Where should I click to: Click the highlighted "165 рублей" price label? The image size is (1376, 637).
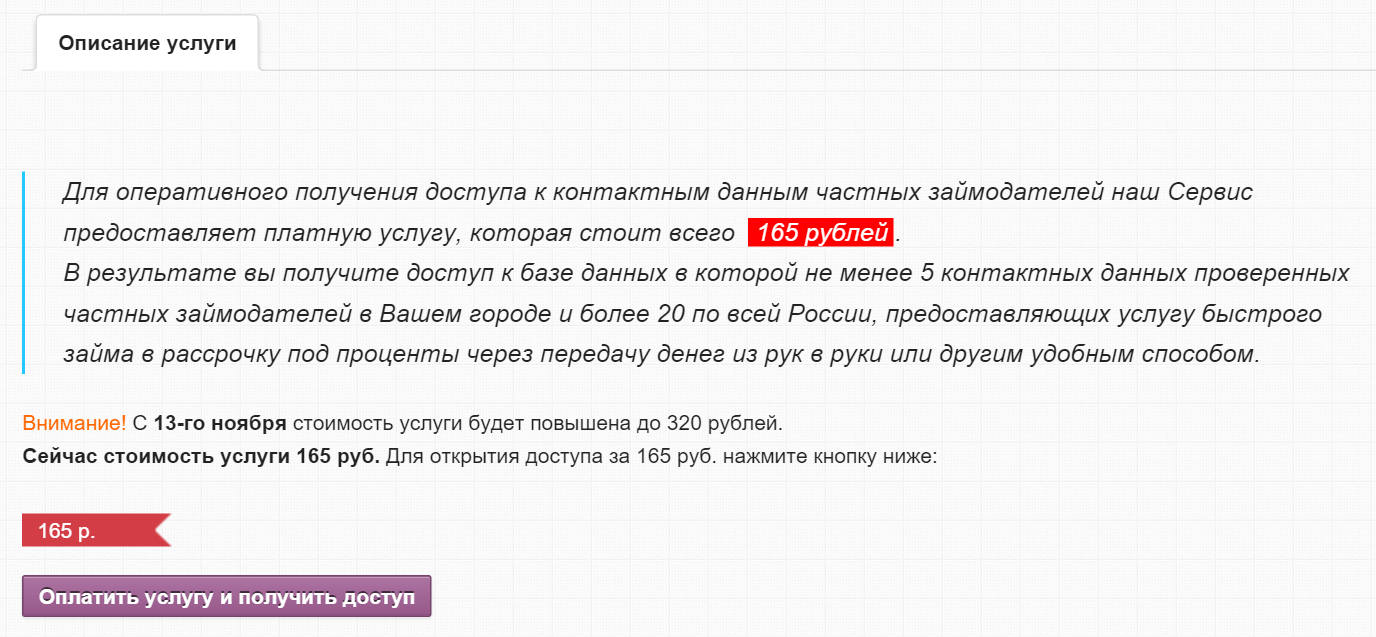pos(822,234)
